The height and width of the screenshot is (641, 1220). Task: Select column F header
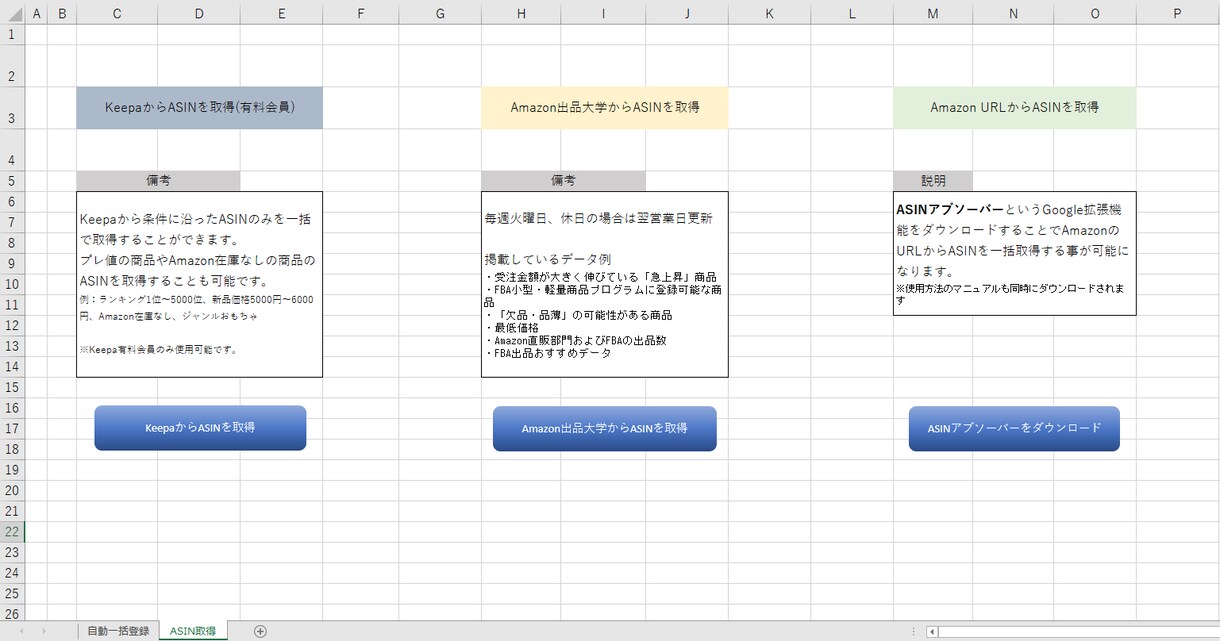click(x=360, y=12)
